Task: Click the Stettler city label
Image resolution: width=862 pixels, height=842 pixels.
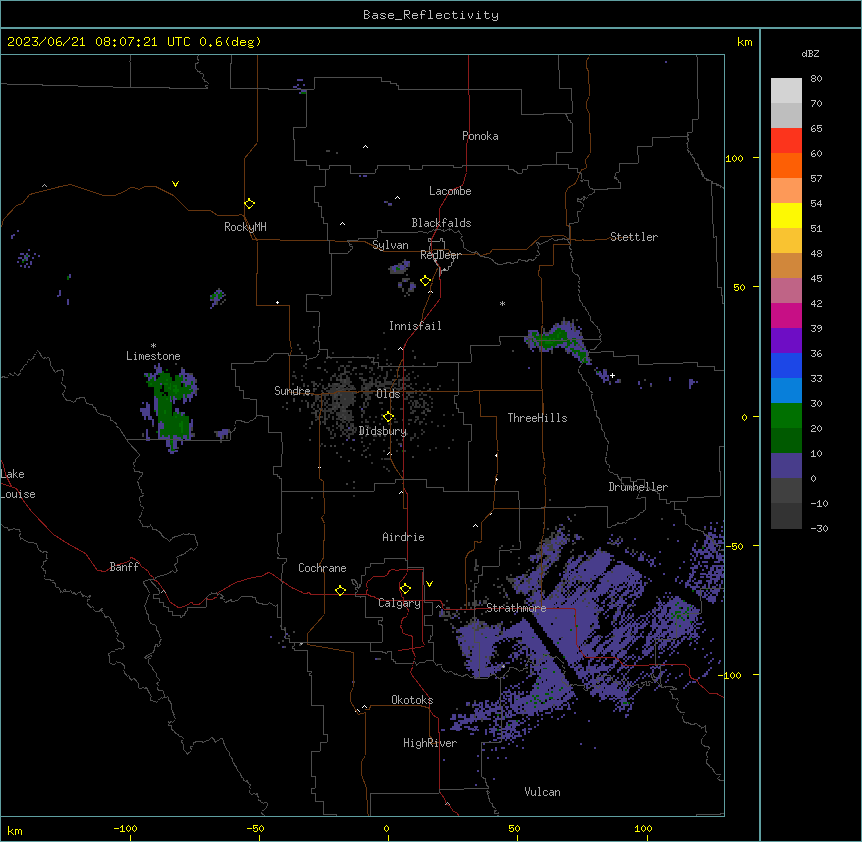Action: 634,237
